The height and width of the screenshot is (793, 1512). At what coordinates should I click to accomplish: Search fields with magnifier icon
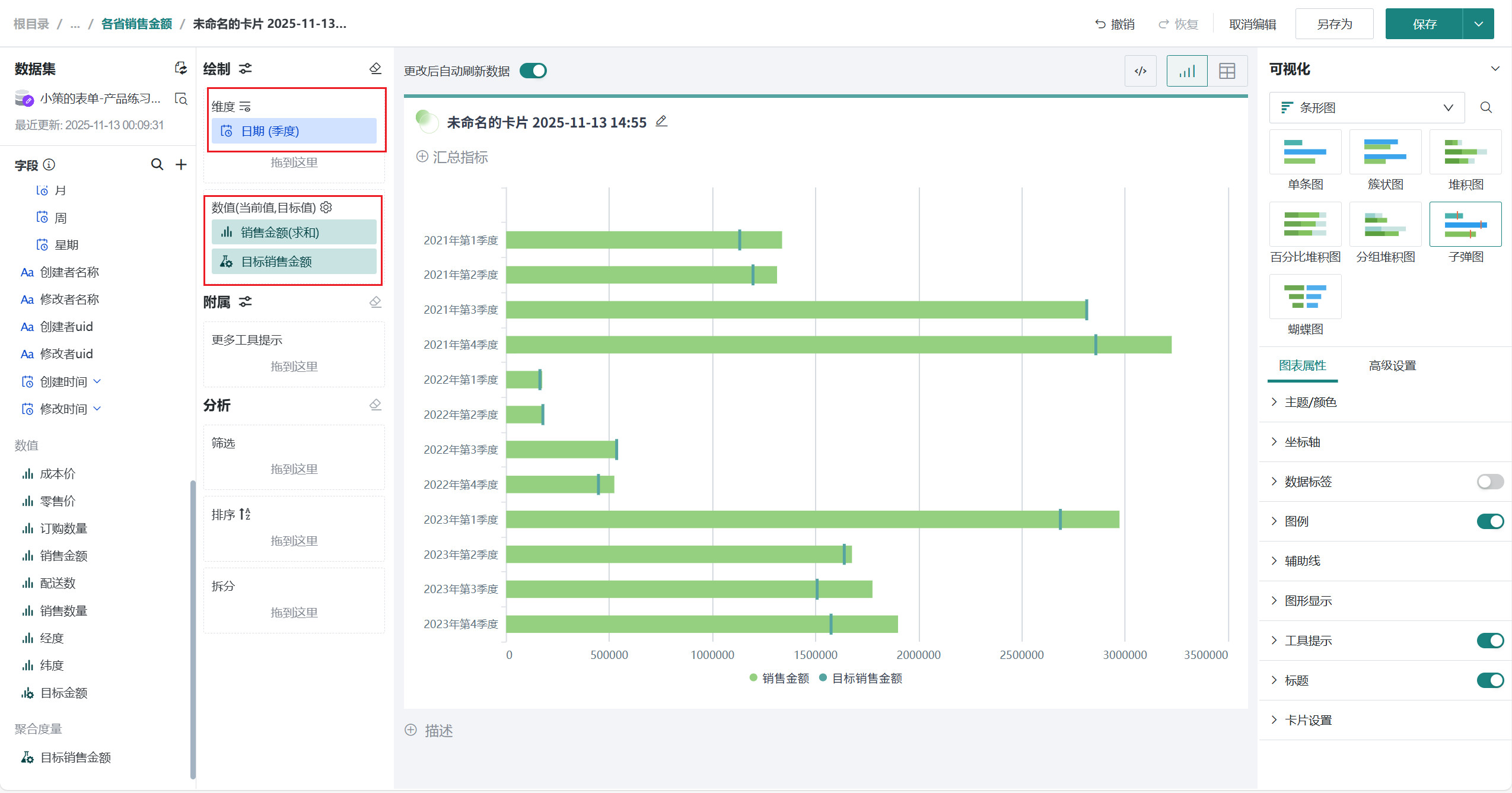coord(157,164)
